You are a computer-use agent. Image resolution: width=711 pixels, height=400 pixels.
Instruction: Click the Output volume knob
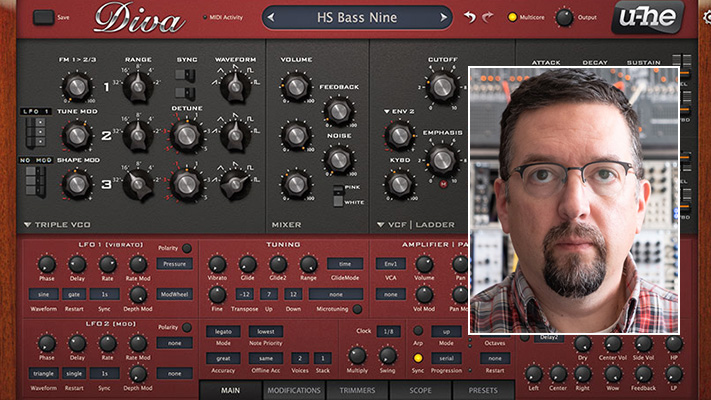(x=564, y=17)
